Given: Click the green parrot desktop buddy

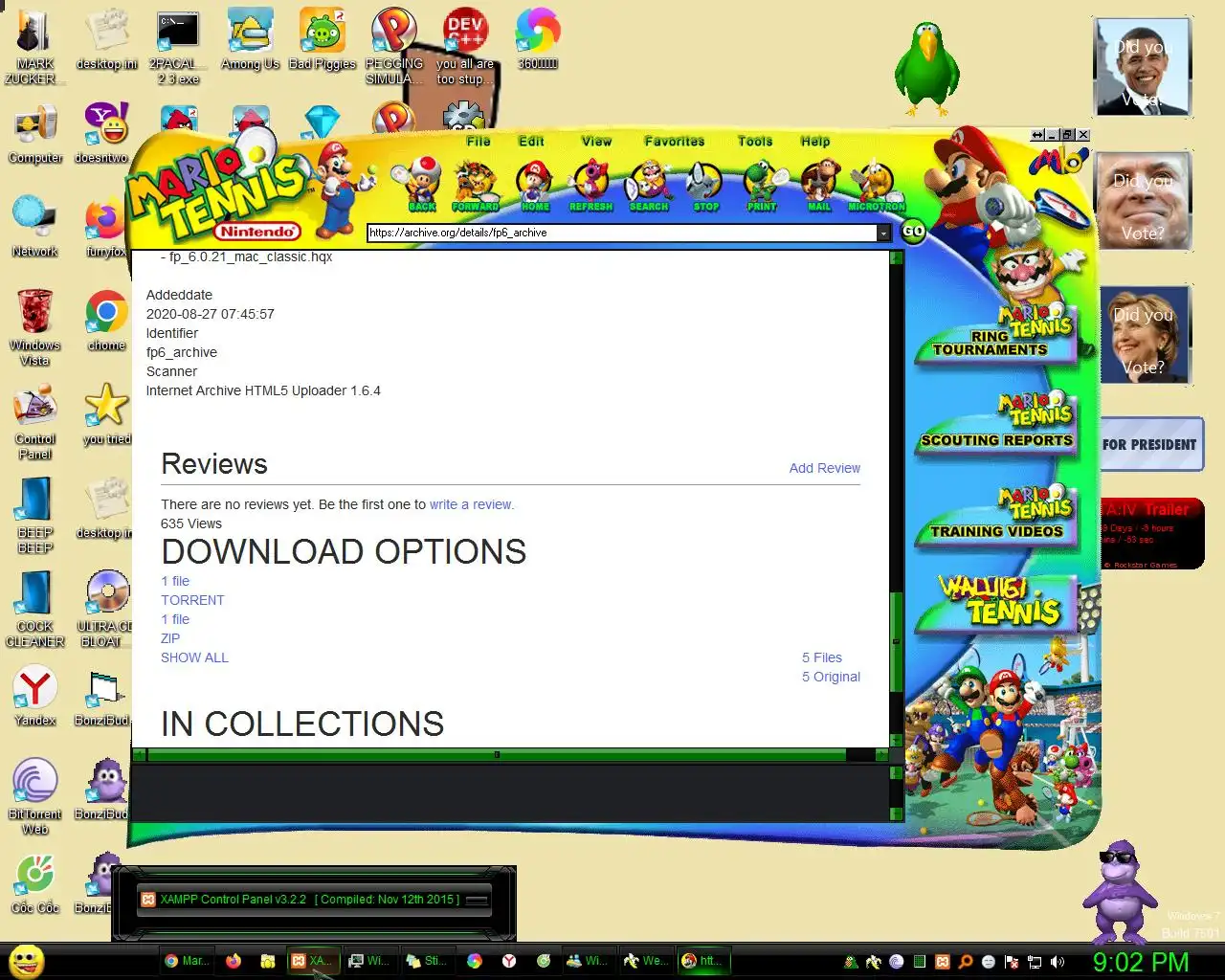Looking at the screenshot, I should [x=926, y=70].
